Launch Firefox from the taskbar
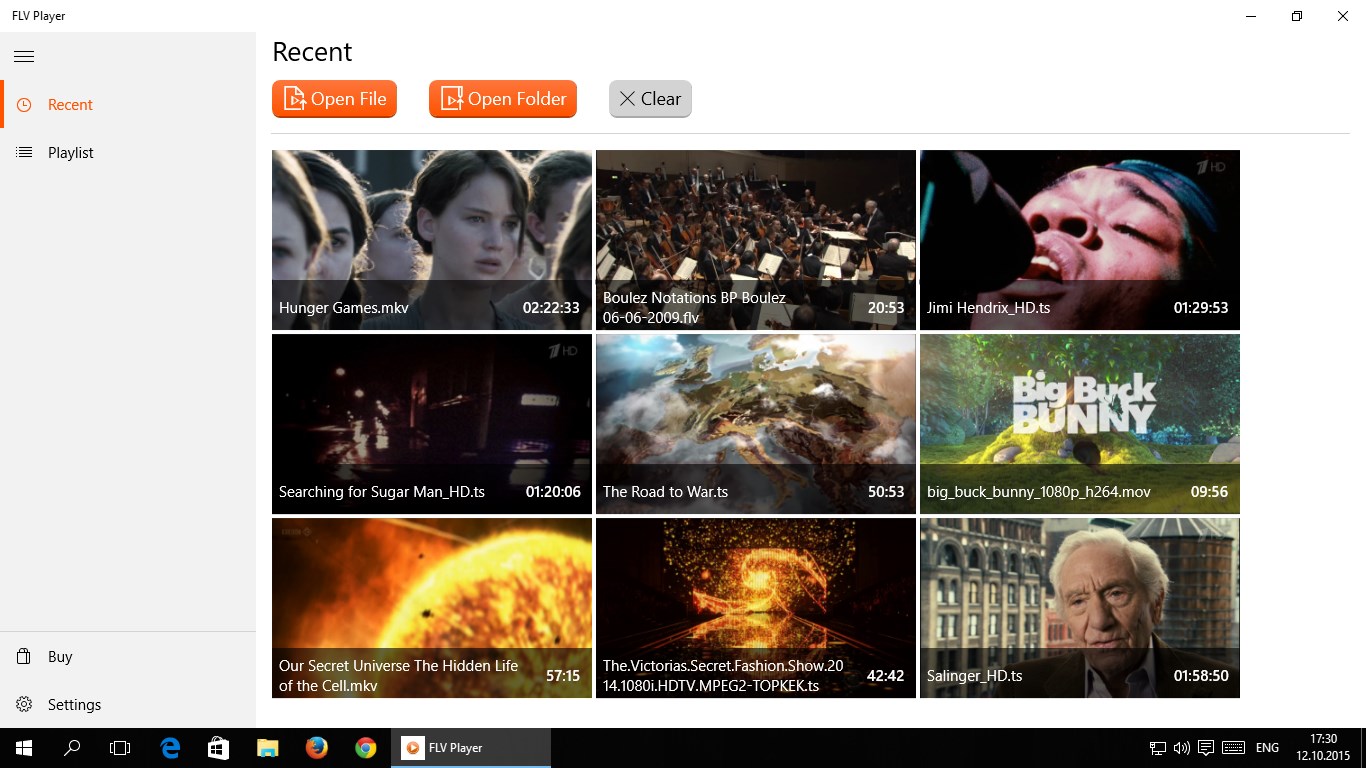Image resolution: width=1366 pixels, height=768 pixels. [316, 747]
